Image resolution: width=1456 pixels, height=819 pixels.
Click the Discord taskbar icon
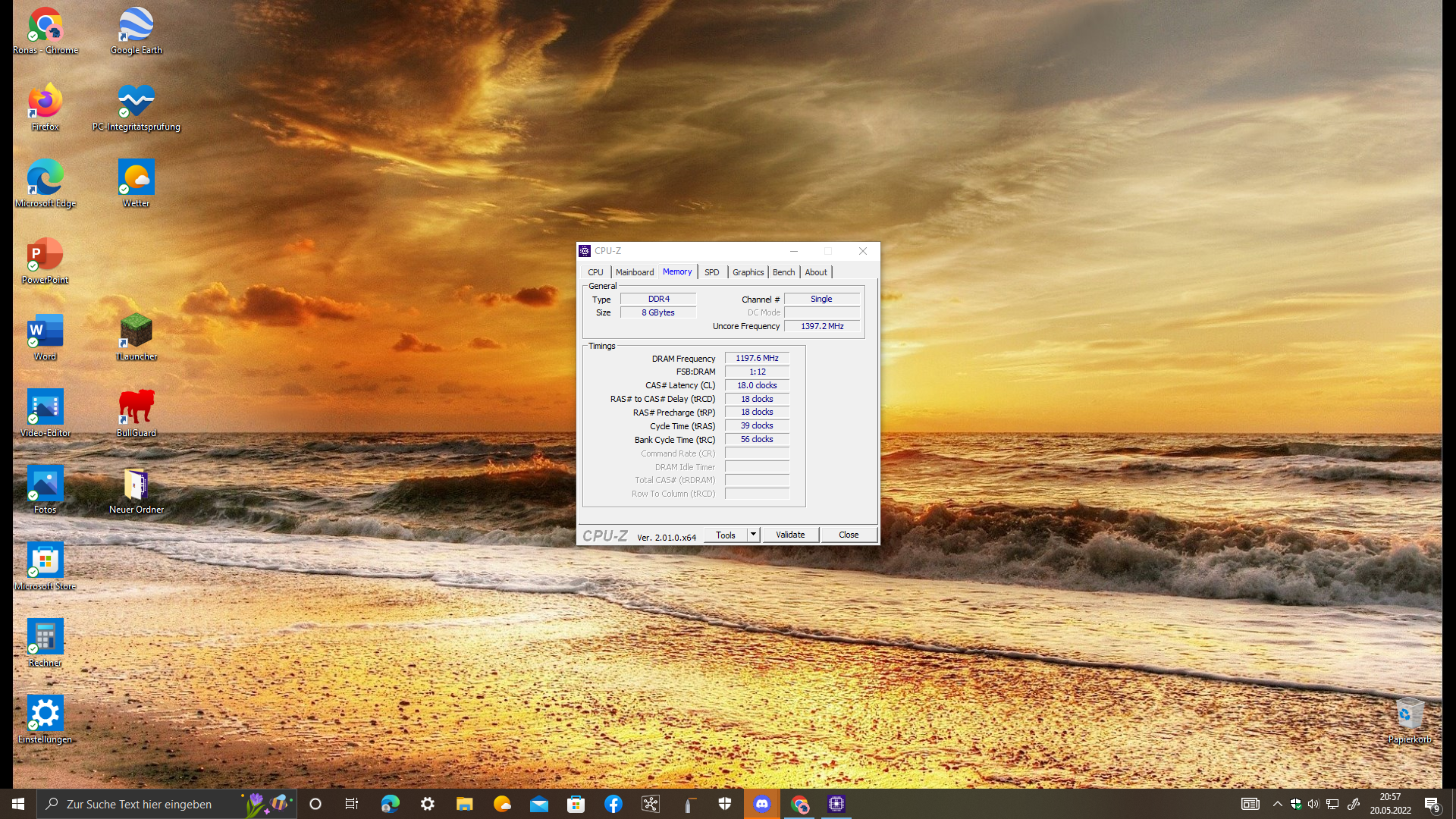tap(762, 804)
